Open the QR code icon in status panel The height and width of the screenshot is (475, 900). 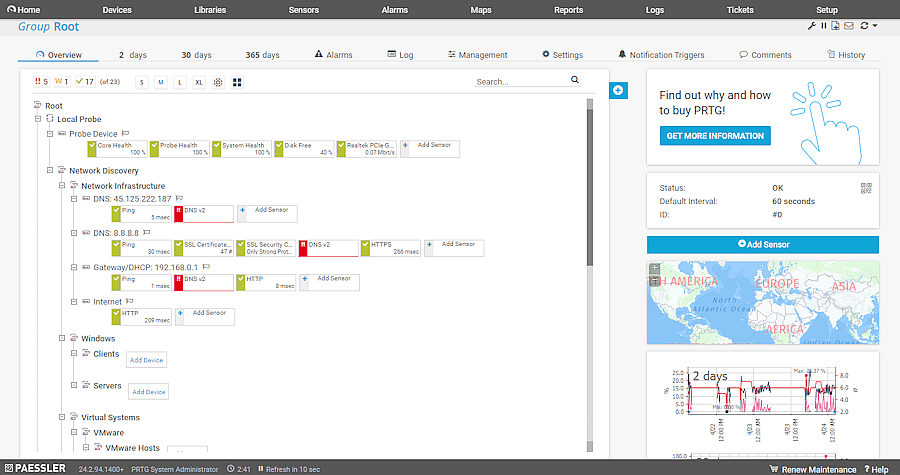866,188
